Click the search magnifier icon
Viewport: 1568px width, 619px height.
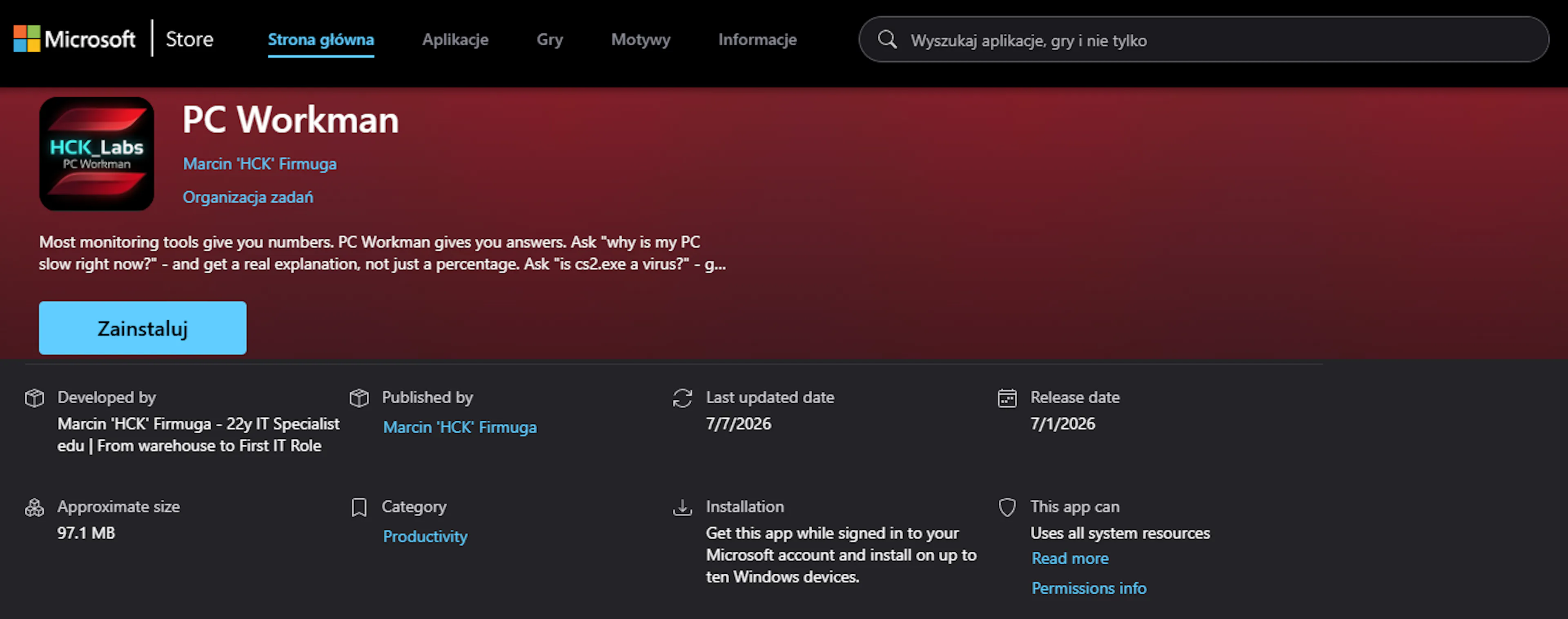click(x=887, y=40)
